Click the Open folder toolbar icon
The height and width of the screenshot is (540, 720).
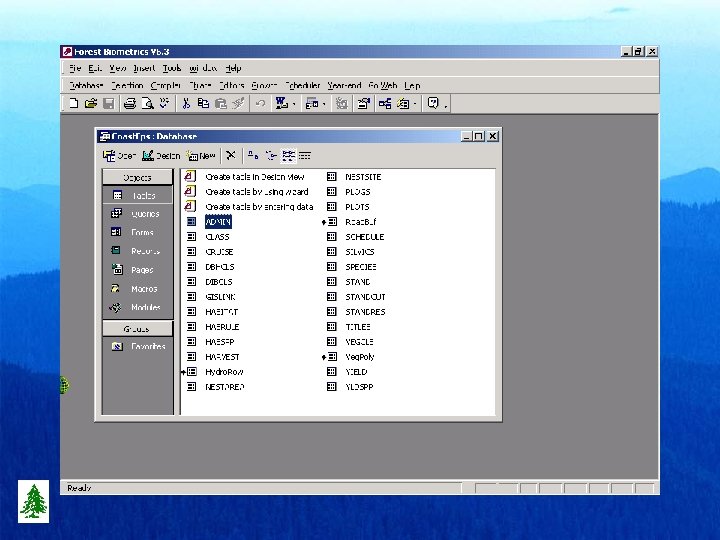coord(91,103)
